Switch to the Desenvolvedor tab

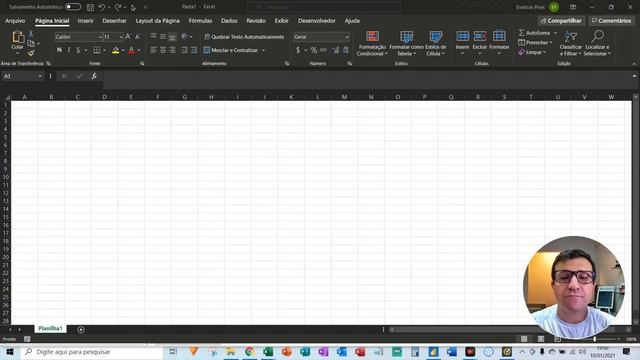click(x=317, y=21)
